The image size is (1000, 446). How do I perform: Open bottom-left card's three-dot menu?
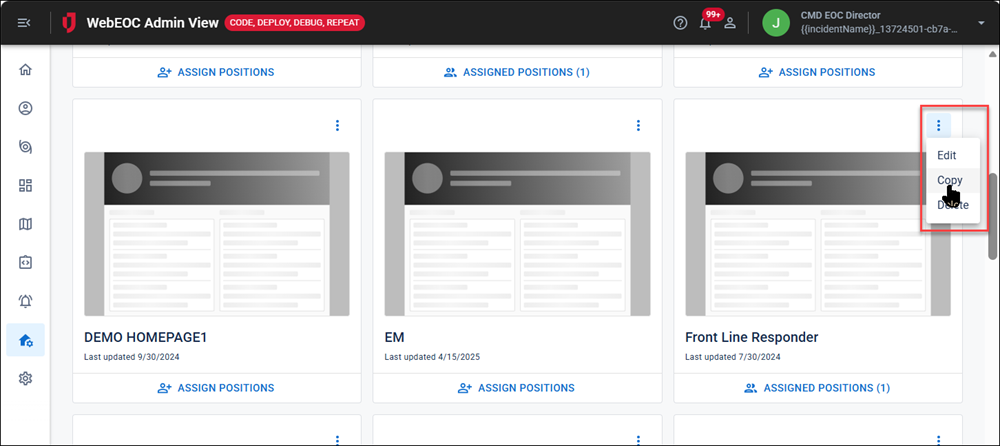(337, 440)
